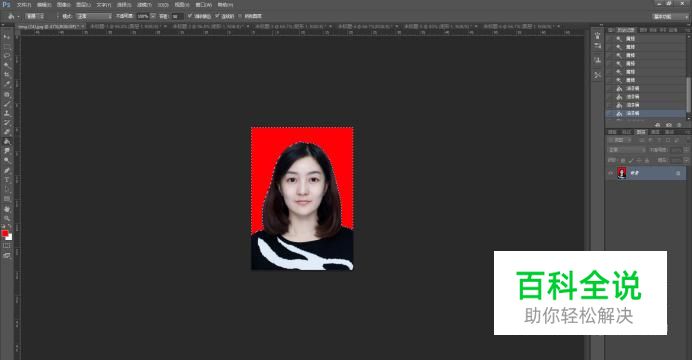692x360 pixels.
Task: Select the Spot Healing Brush tool
Action: pyautogui.click(x=7, y=94)
